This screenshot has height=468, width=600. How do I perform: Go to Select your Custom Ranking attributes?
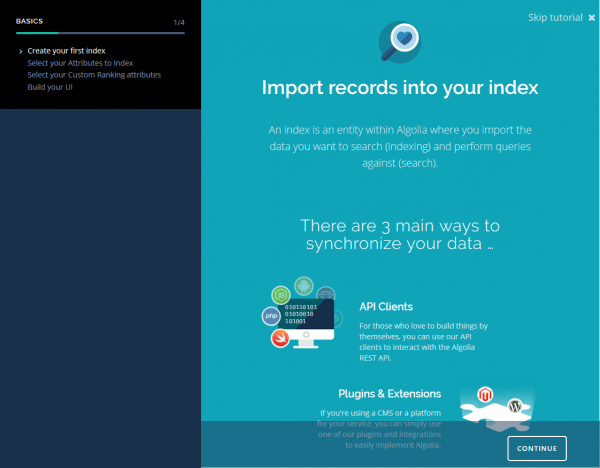(94, 75)
